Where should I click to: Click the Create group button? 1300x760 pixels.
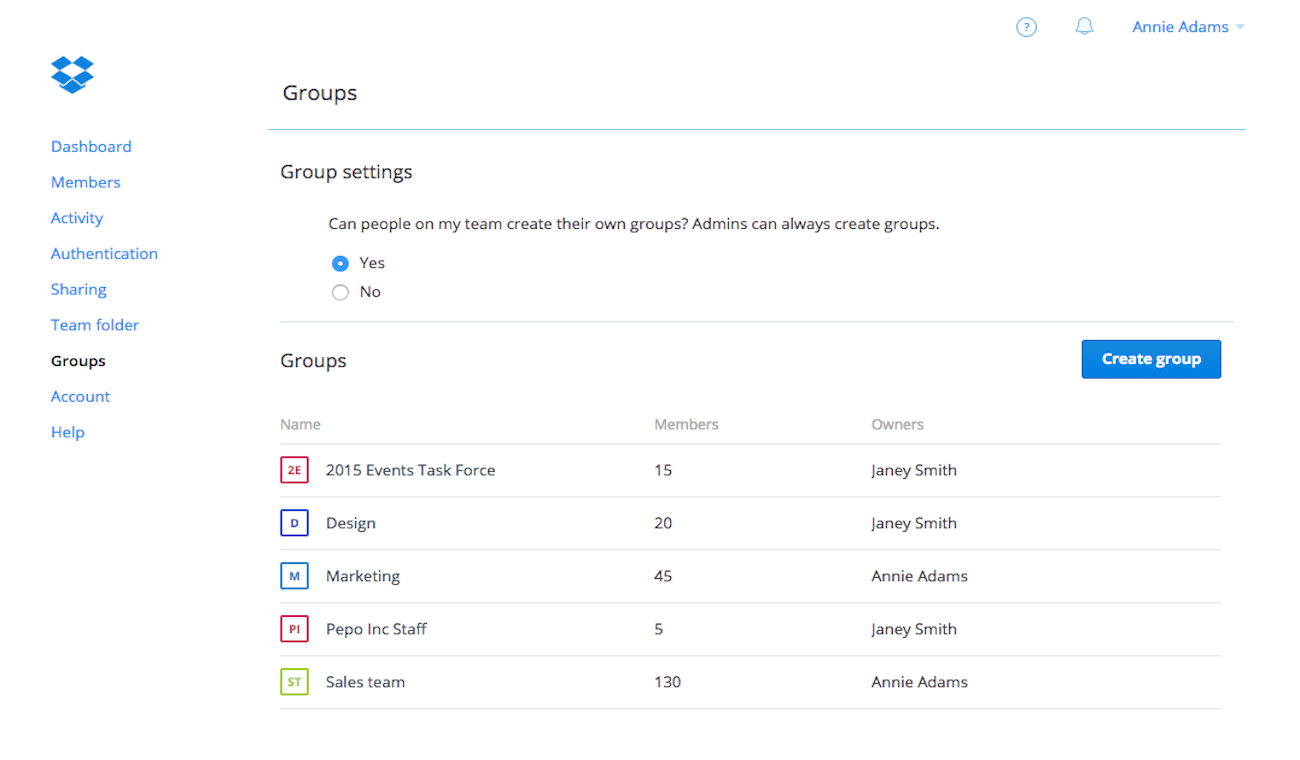[1151, 359]
